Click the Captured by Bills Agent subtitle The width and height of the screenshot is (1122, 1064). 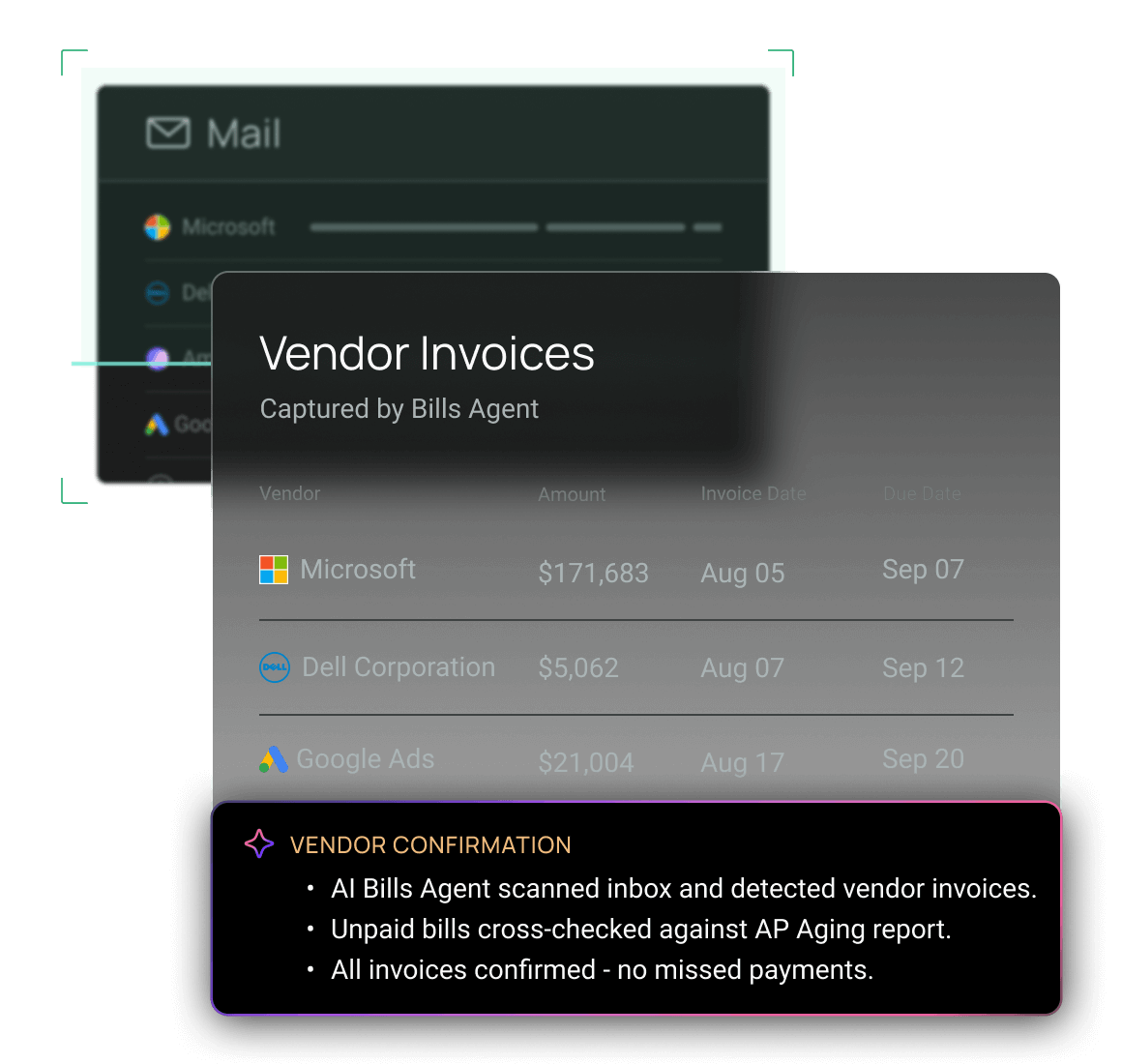point(399,408)
